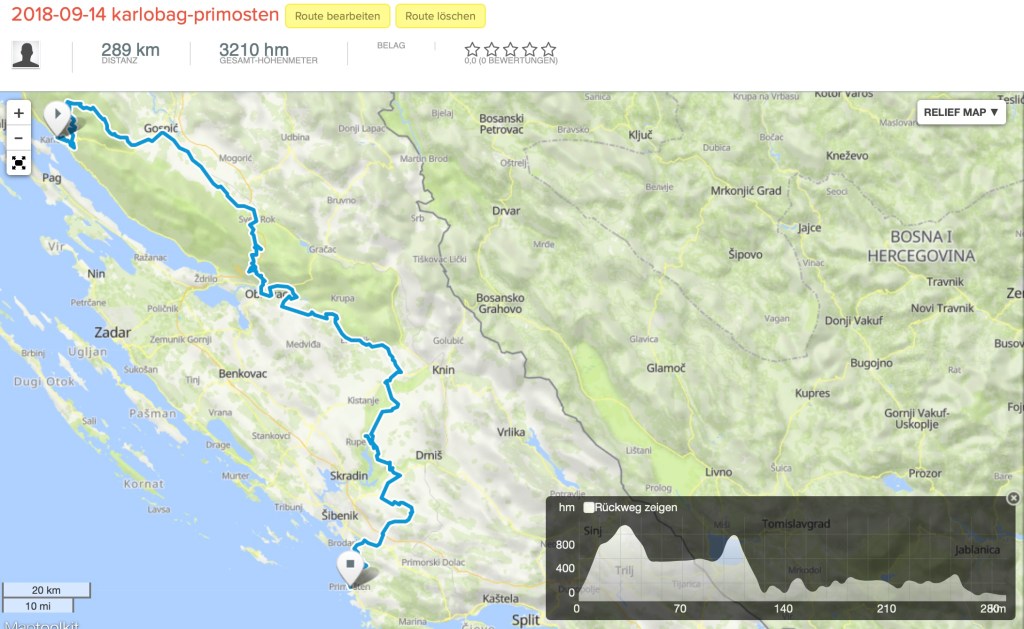Image resolution: width=1024 pixels, height=629 pixels.
Task: Click the route end marker pin
Action: pos(350,565)
